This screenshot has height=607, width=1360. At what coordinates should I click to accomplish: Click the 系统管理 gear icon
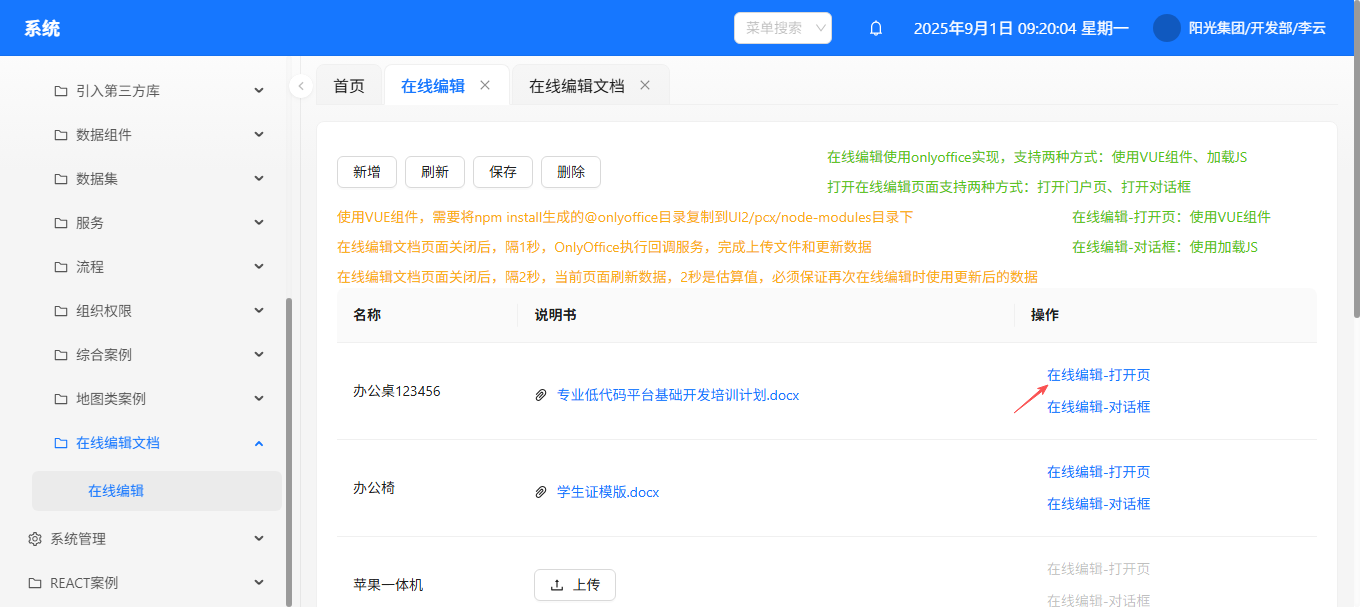[35, 539]
